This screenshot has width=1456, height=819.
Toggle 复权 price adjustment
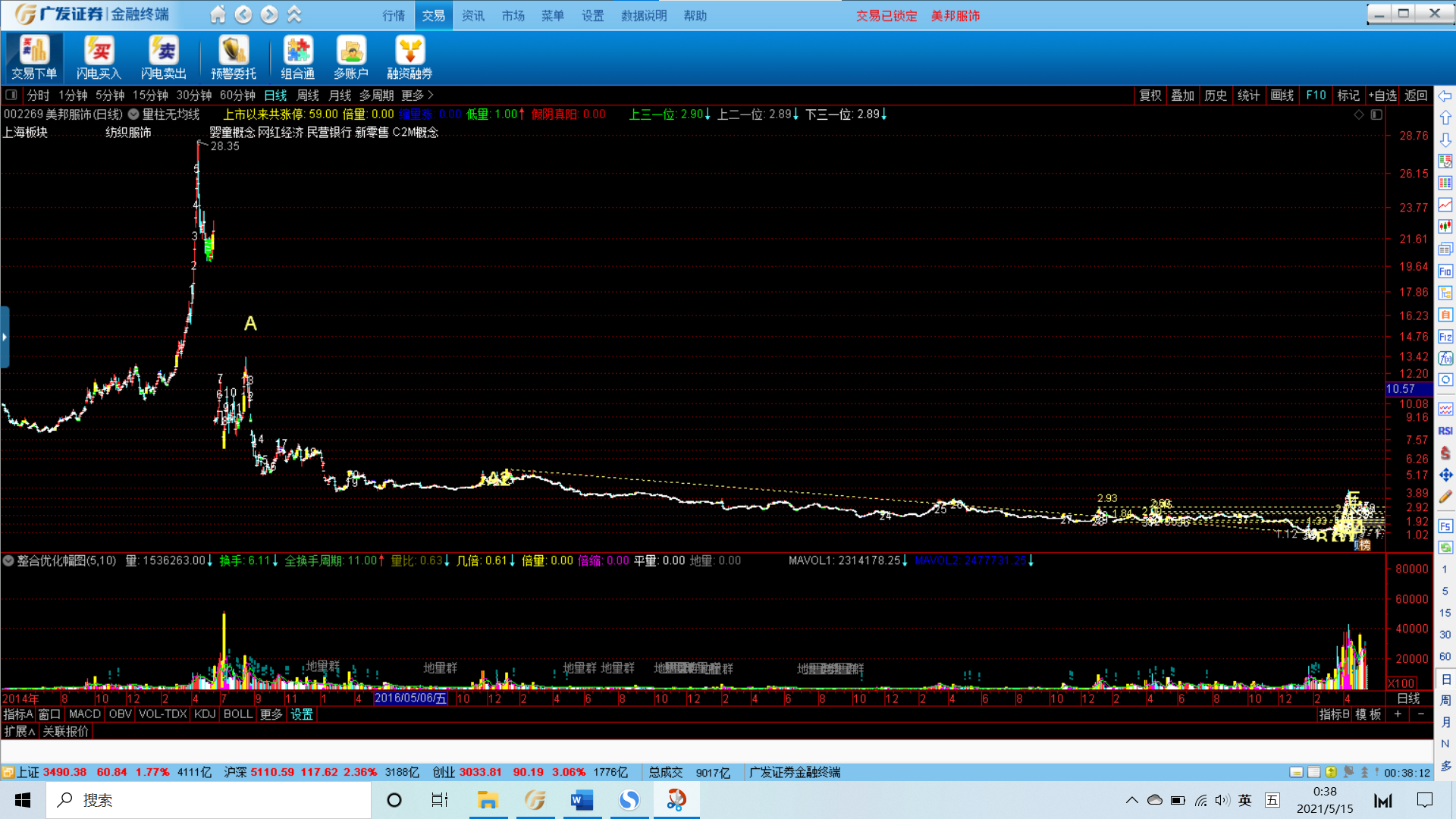[x=1150, y=96]
